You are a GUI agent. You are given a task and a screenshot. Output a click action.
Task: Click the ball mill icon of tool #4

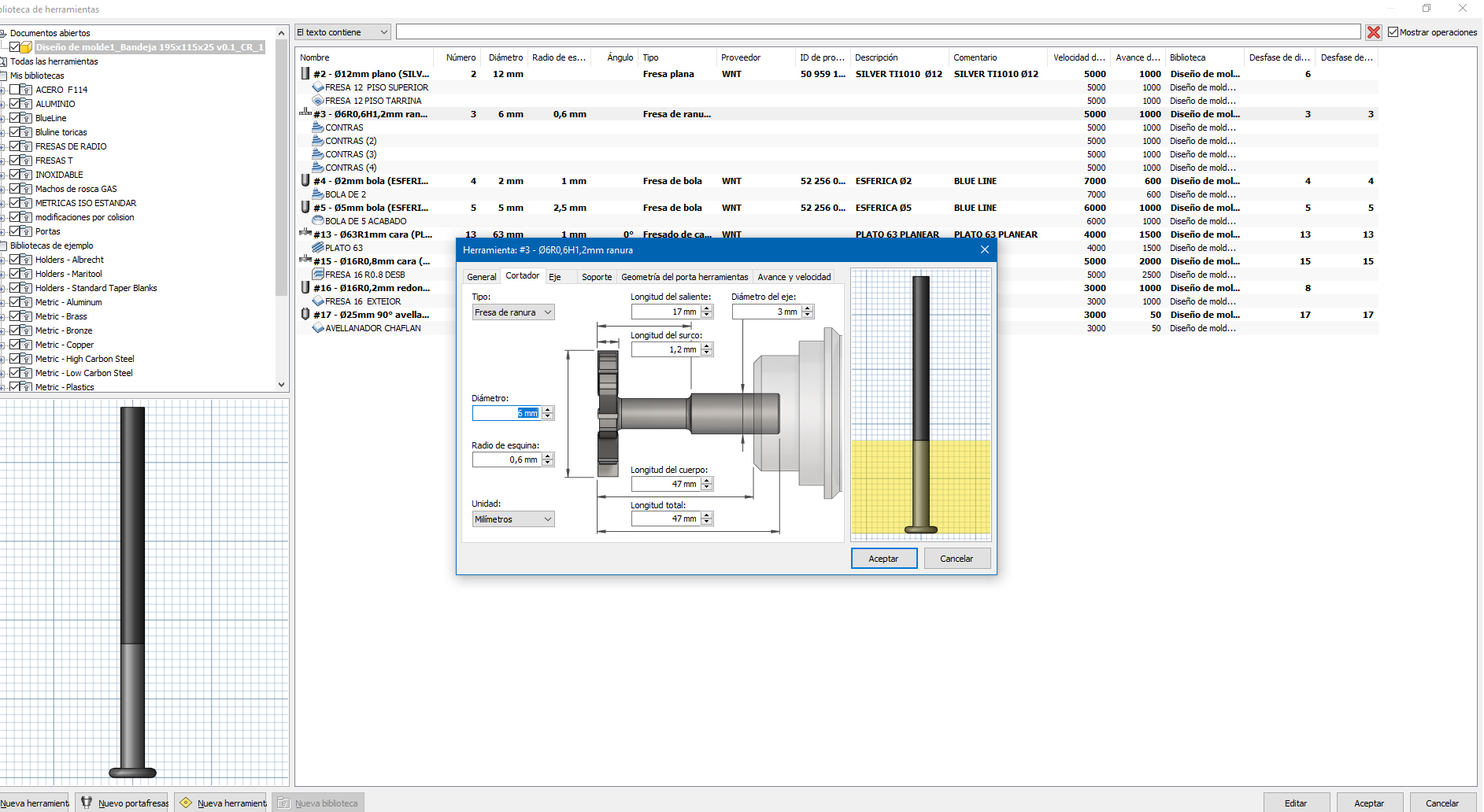(305, 181)
